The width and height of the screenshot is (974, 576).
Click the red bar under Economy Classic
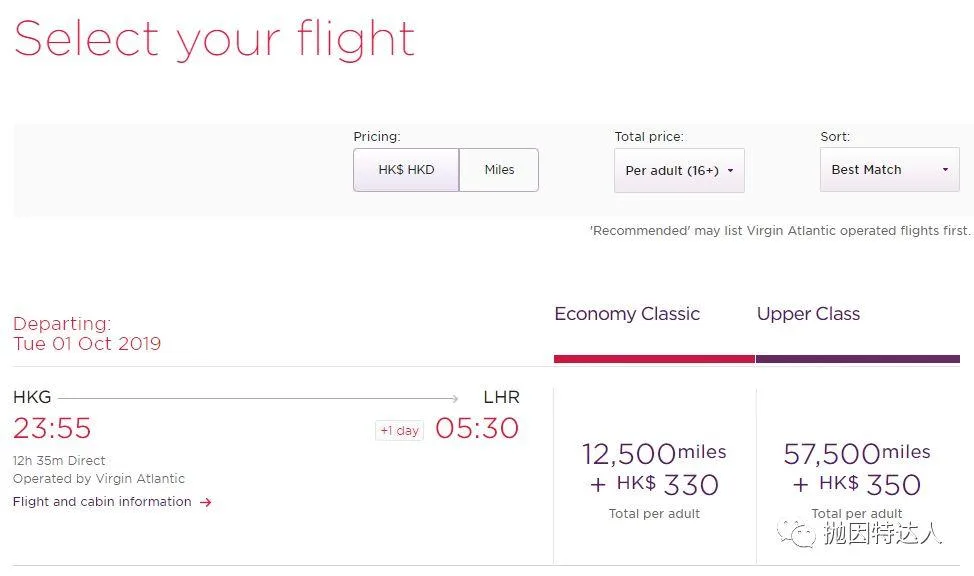[x=654, y=358]
